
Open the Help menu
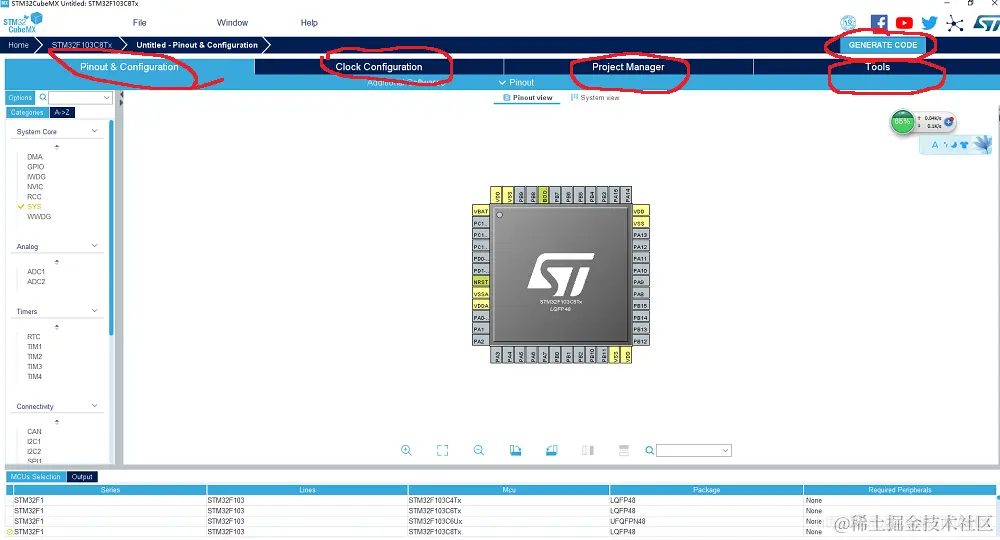coord(309,23)
